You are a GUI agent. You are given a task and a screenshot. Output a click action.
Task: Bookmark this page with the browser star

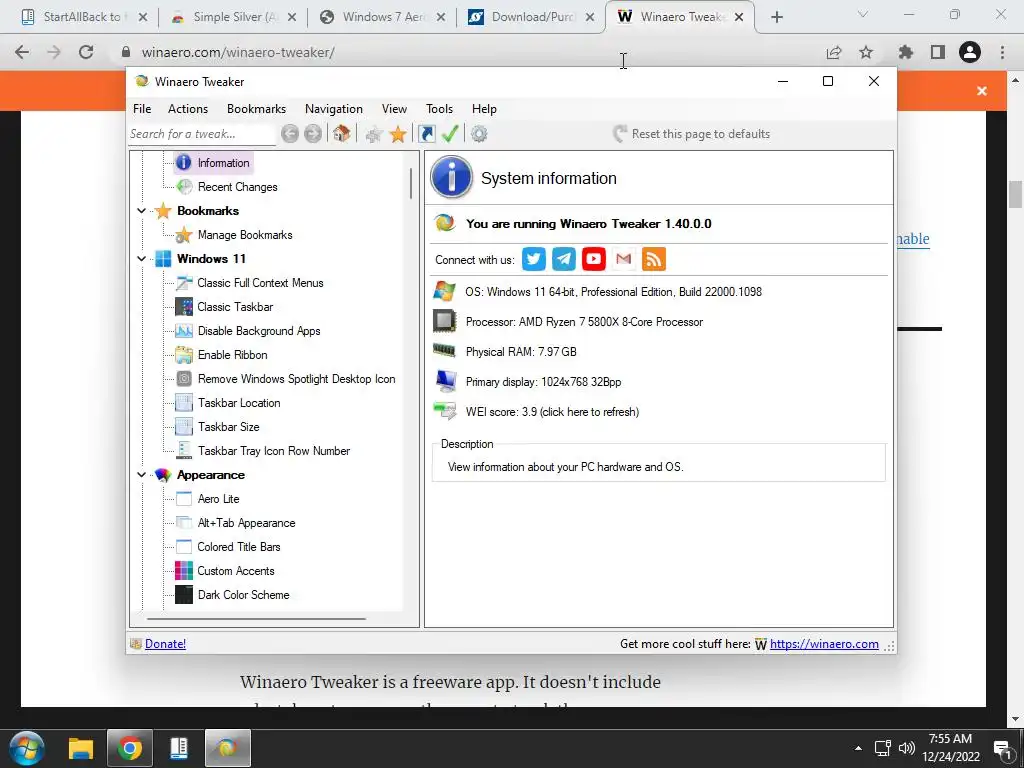coord(866,52)
